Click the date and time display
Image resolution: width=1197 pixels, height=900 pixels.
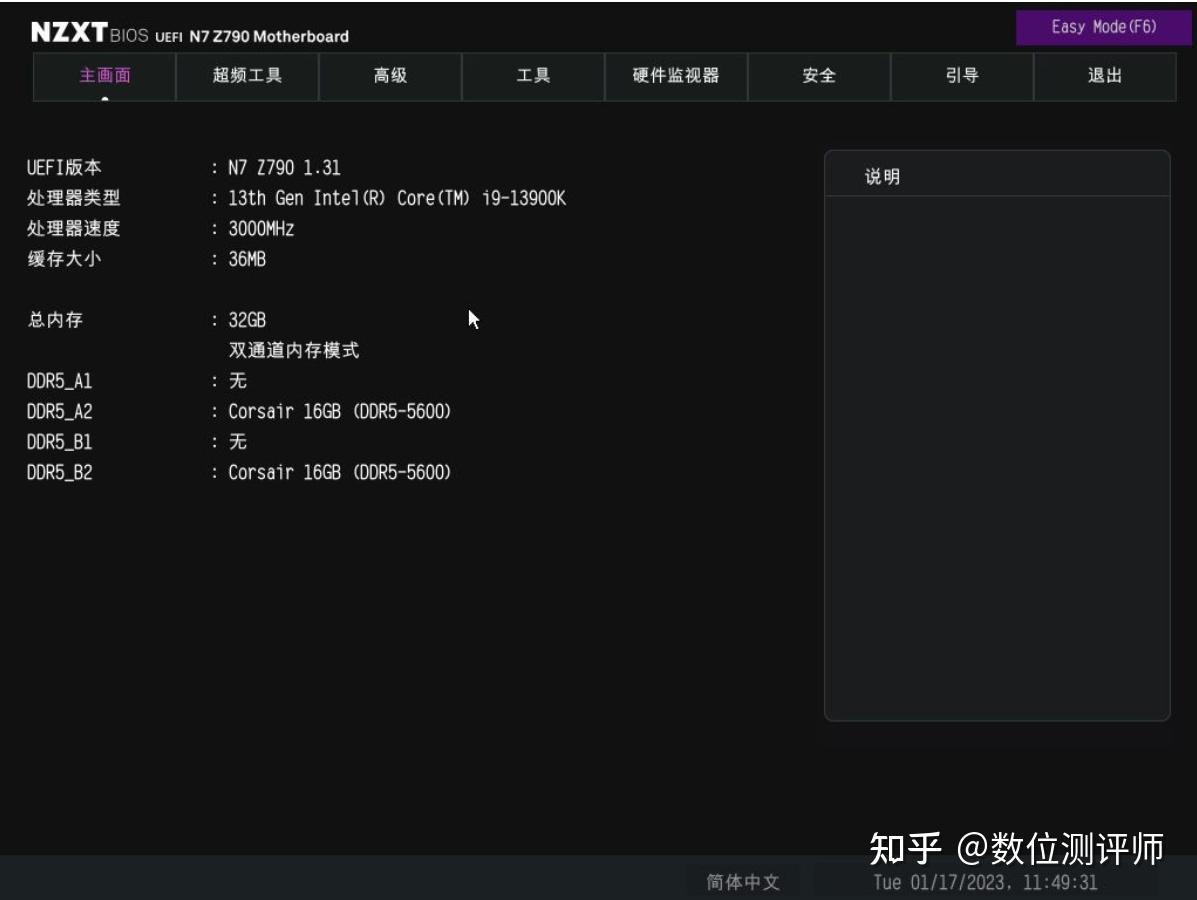click(x=985, y=883)
